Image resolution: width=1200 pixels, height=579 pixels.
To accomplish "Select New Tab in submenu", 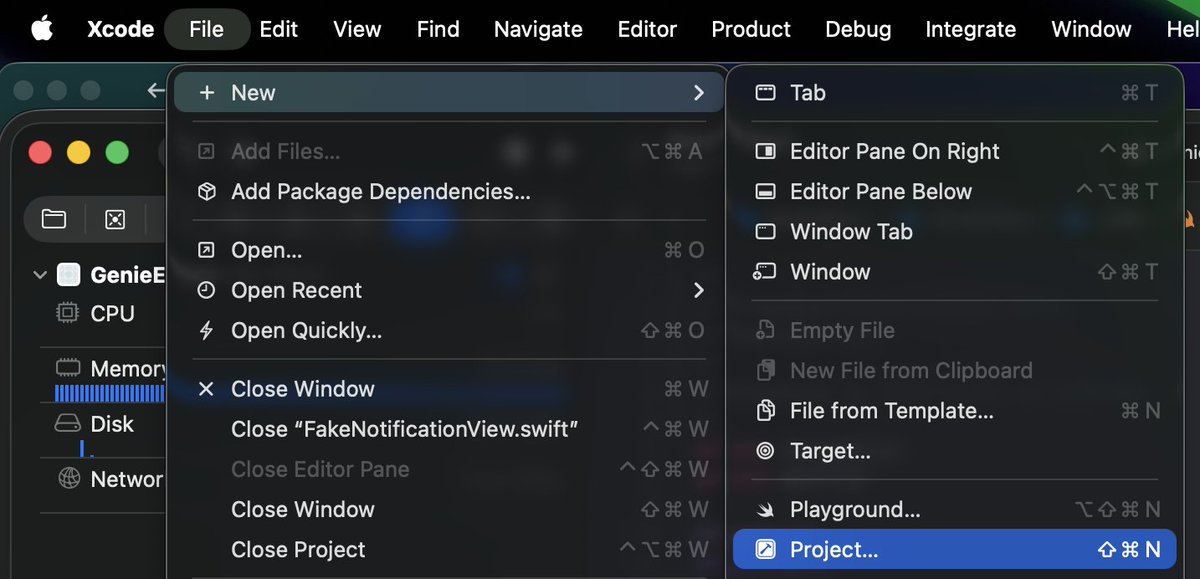I will (955, 92).
